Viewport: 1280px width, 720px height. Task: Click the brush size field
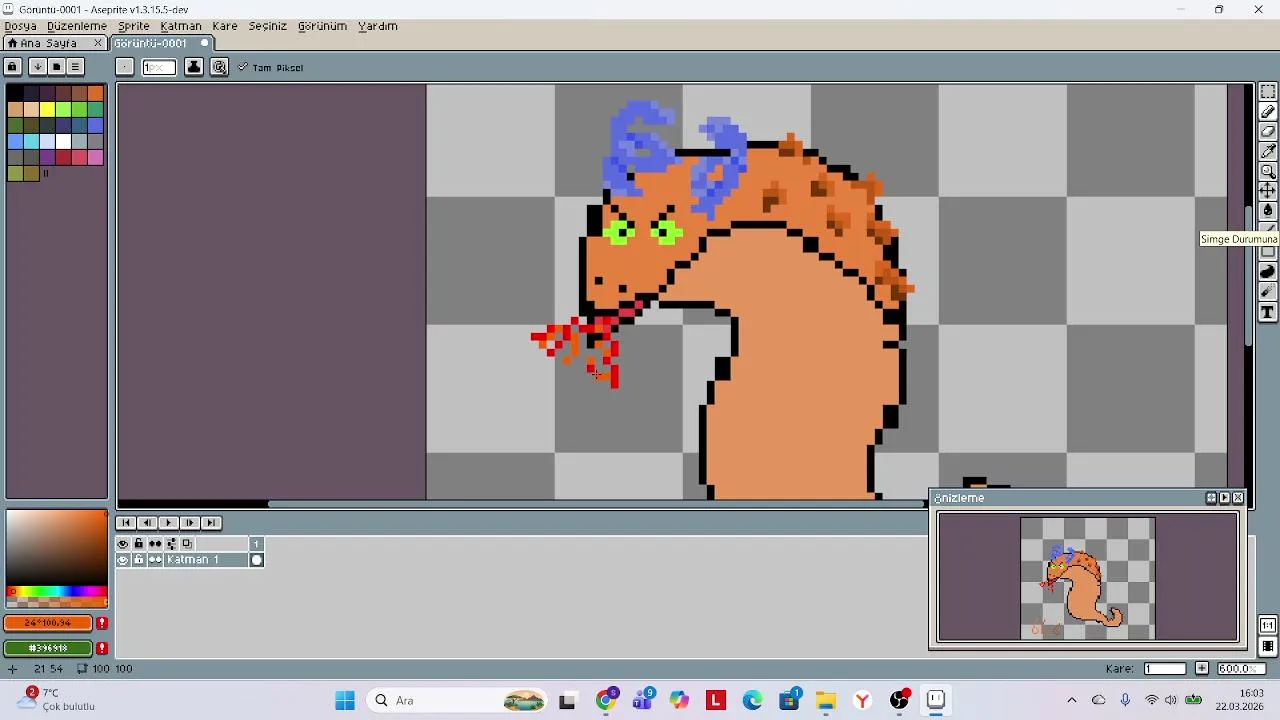[159, 67]
